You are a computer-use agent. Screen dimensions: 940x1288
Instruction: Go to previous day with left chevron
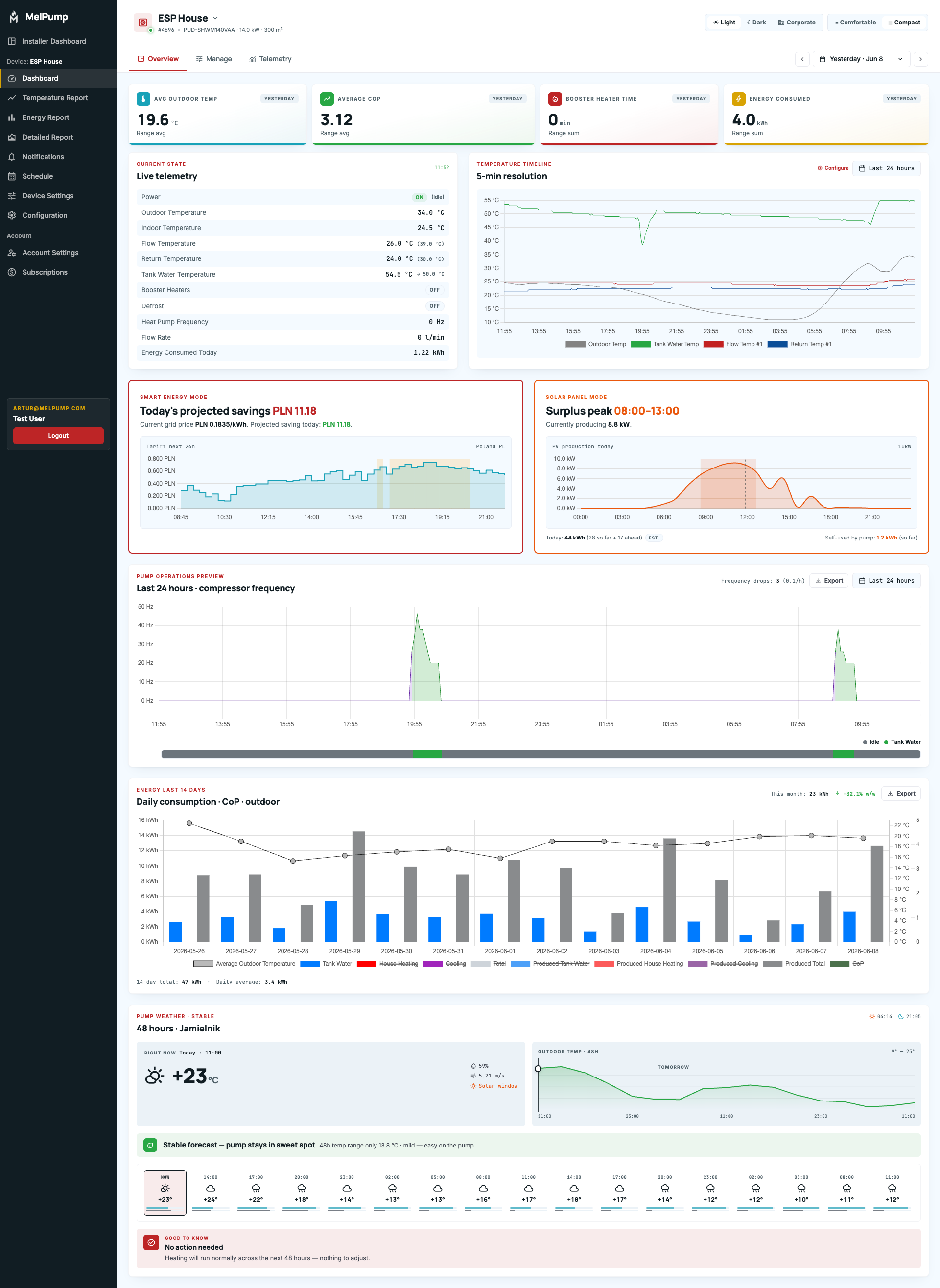(x=802, y=59)
